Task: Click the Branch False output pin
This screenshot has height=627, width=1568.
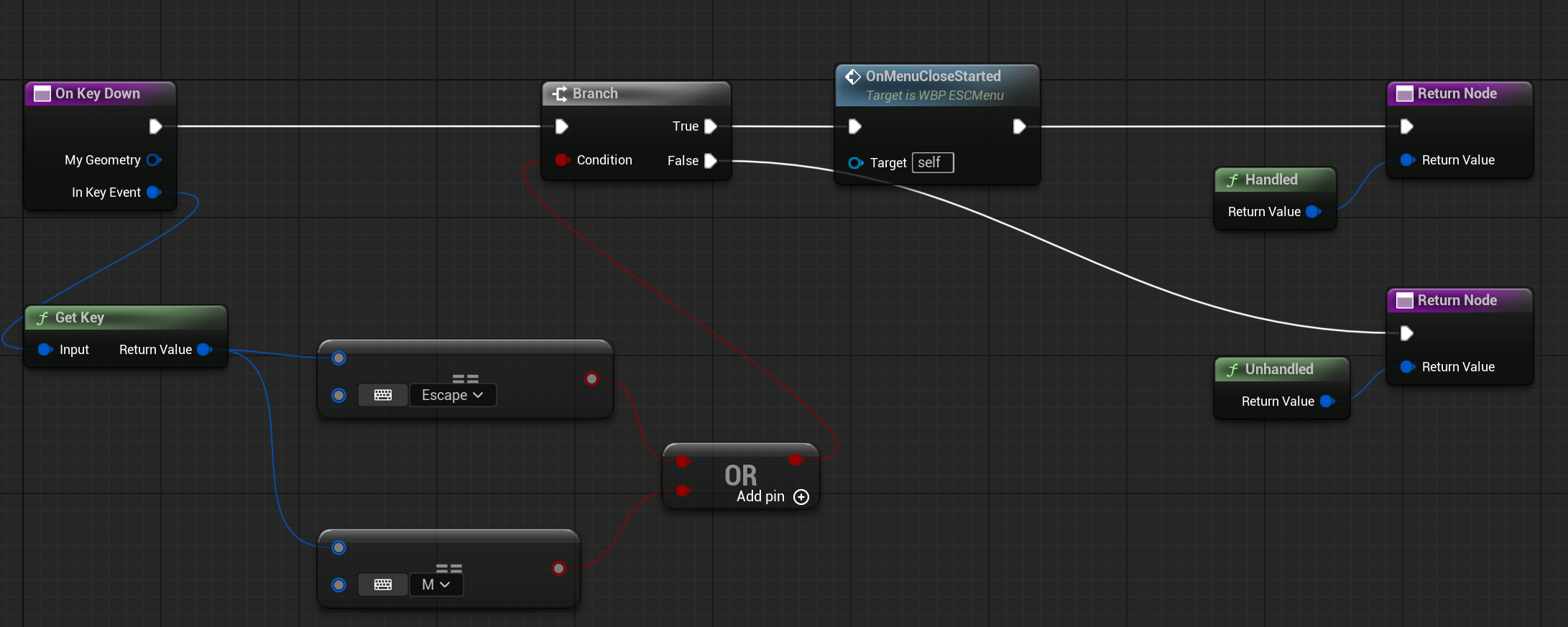Action: point(711,161)
